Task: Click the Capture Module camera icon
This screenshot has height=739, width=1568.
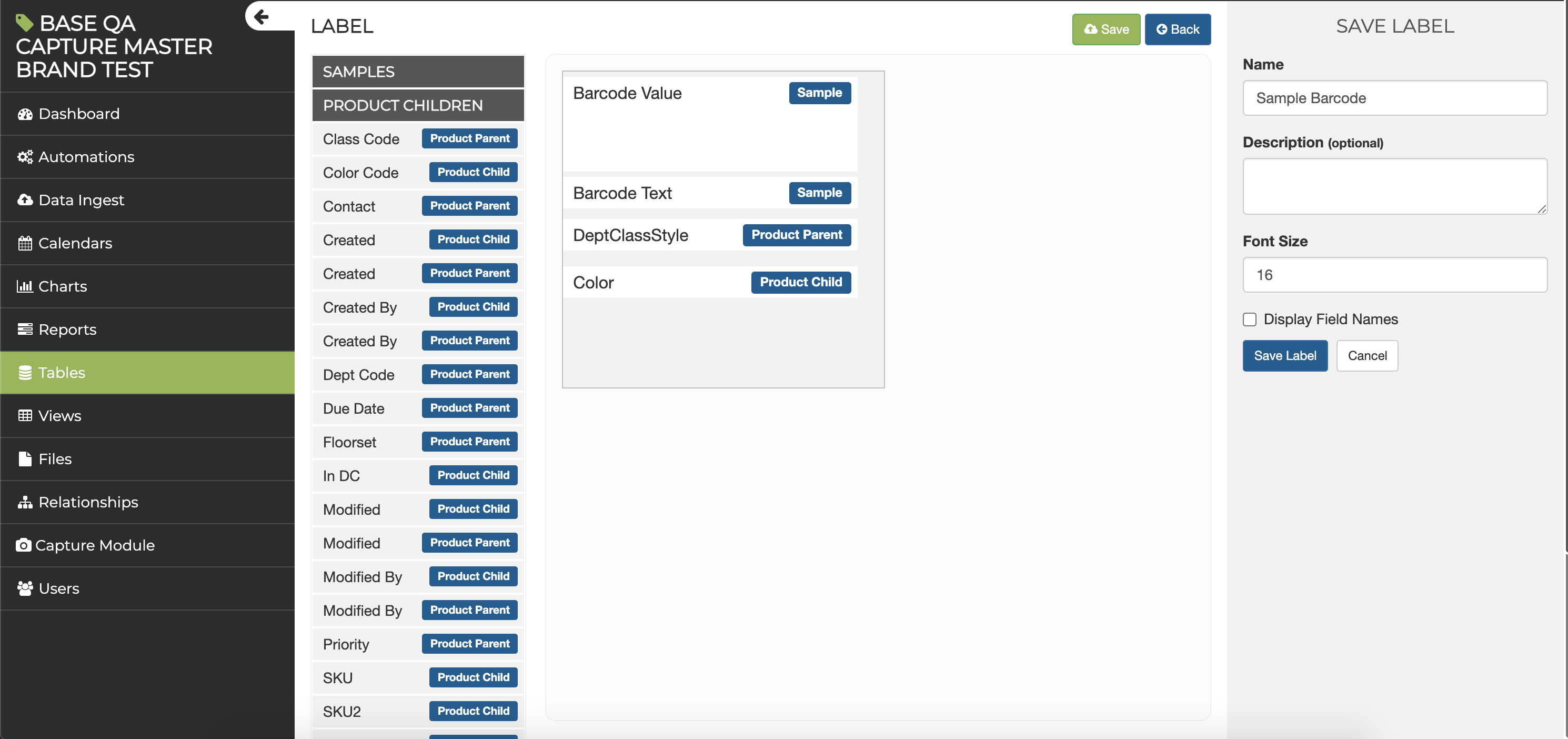Action: [23, 545]
